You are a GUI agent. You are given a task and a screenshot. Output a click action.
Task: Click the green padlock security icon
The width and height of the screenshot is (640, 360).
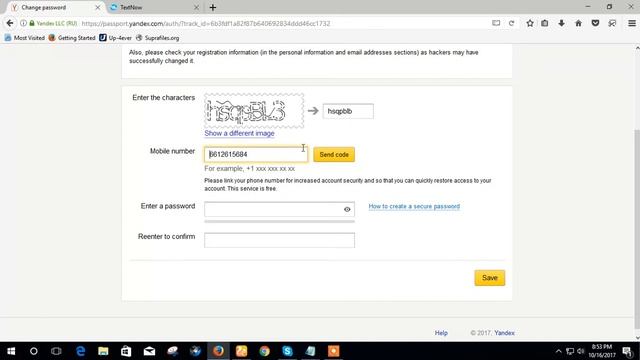[32, 23]
